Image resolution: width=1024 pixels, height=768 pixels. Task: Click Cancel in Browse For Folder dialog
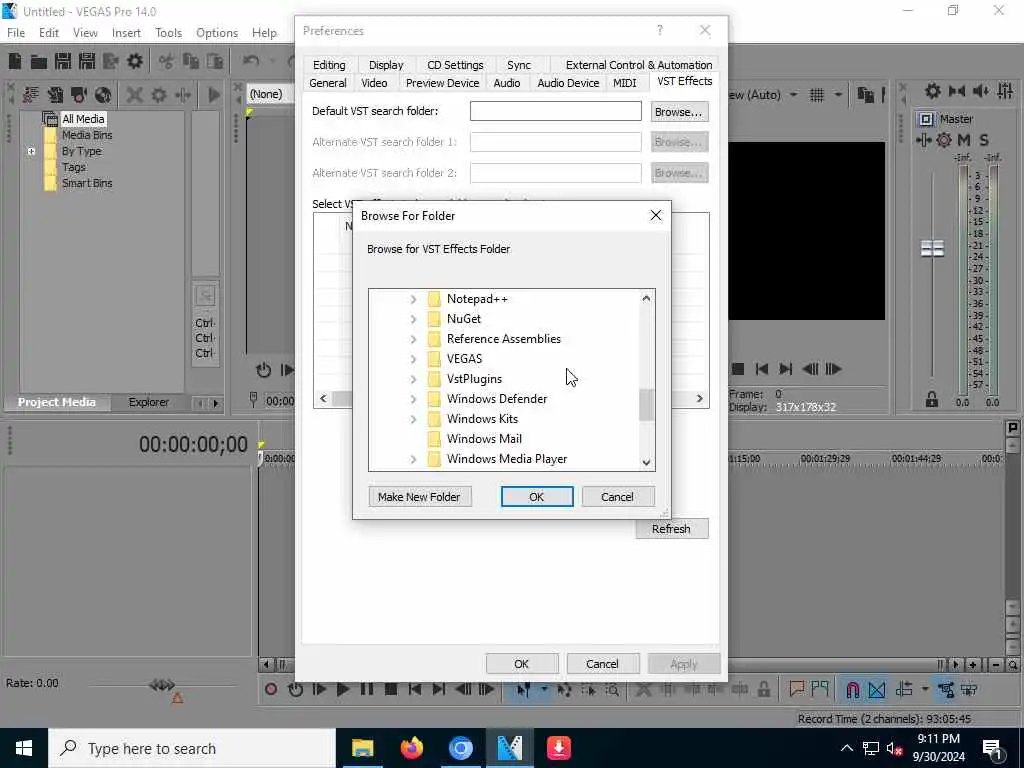pos(617,497)
